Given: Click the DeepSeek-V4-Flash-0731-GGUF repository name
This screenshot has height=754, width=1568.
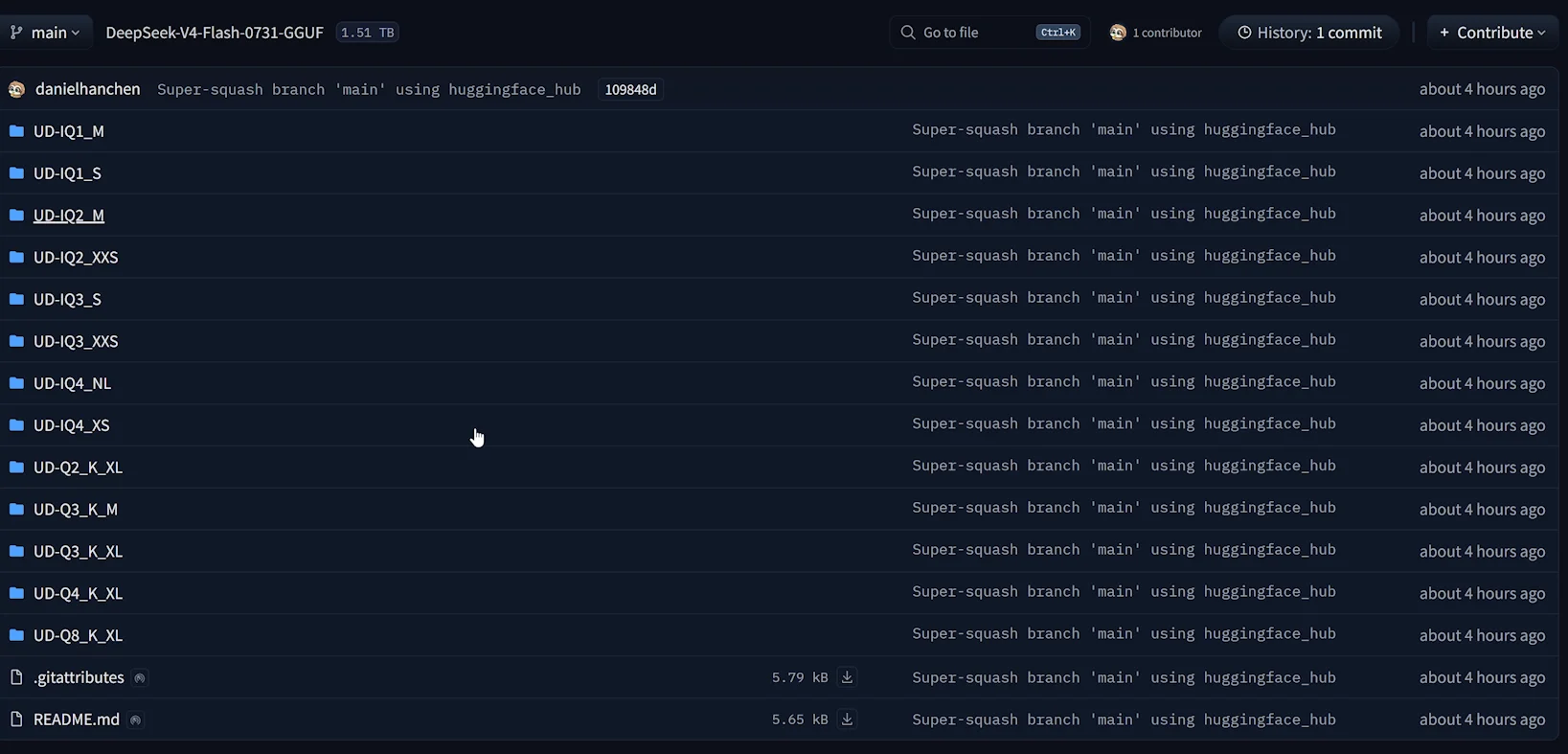Looking at the screenshot, I should tap(215, 33).
